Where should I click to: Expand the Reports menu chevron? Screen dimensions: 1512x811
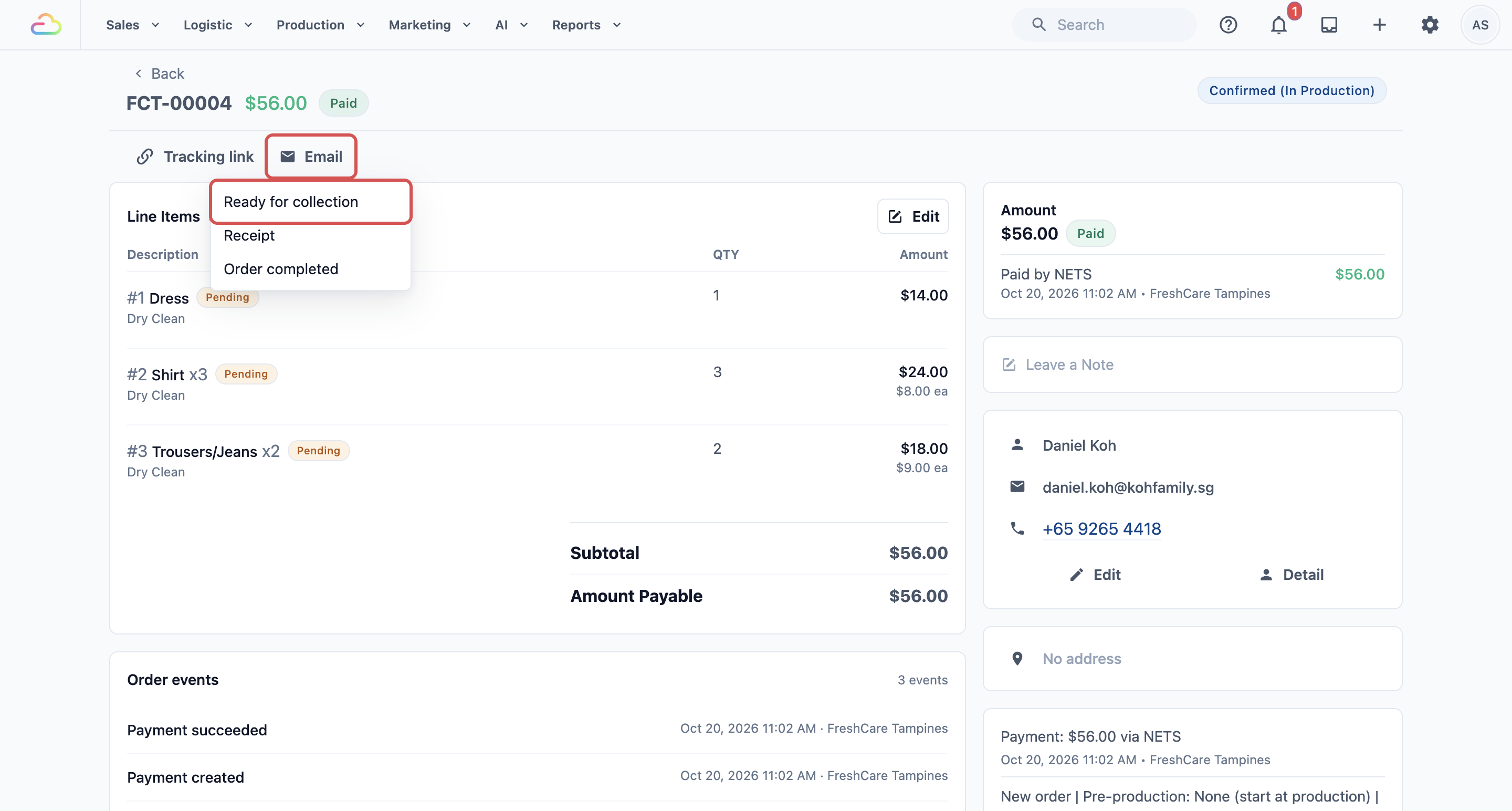(x=616, y=25)
